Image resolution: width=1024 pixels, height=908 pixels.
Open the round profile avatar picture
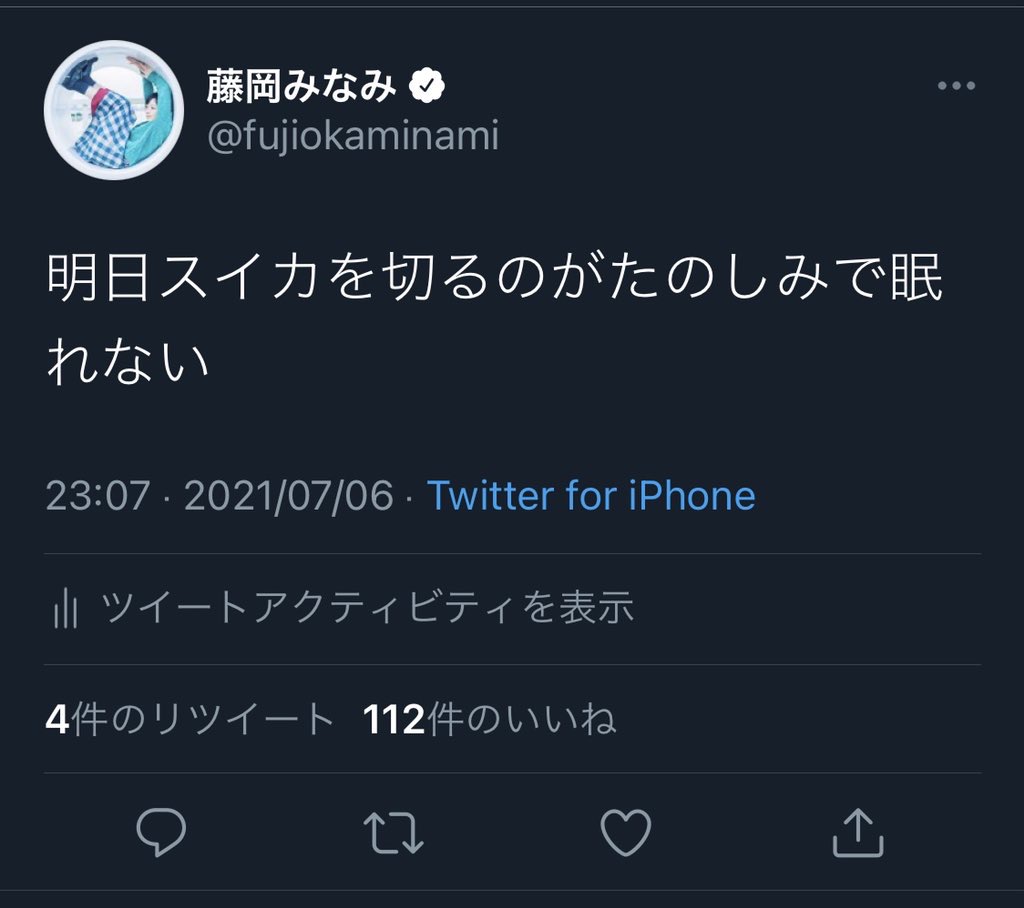114,111
